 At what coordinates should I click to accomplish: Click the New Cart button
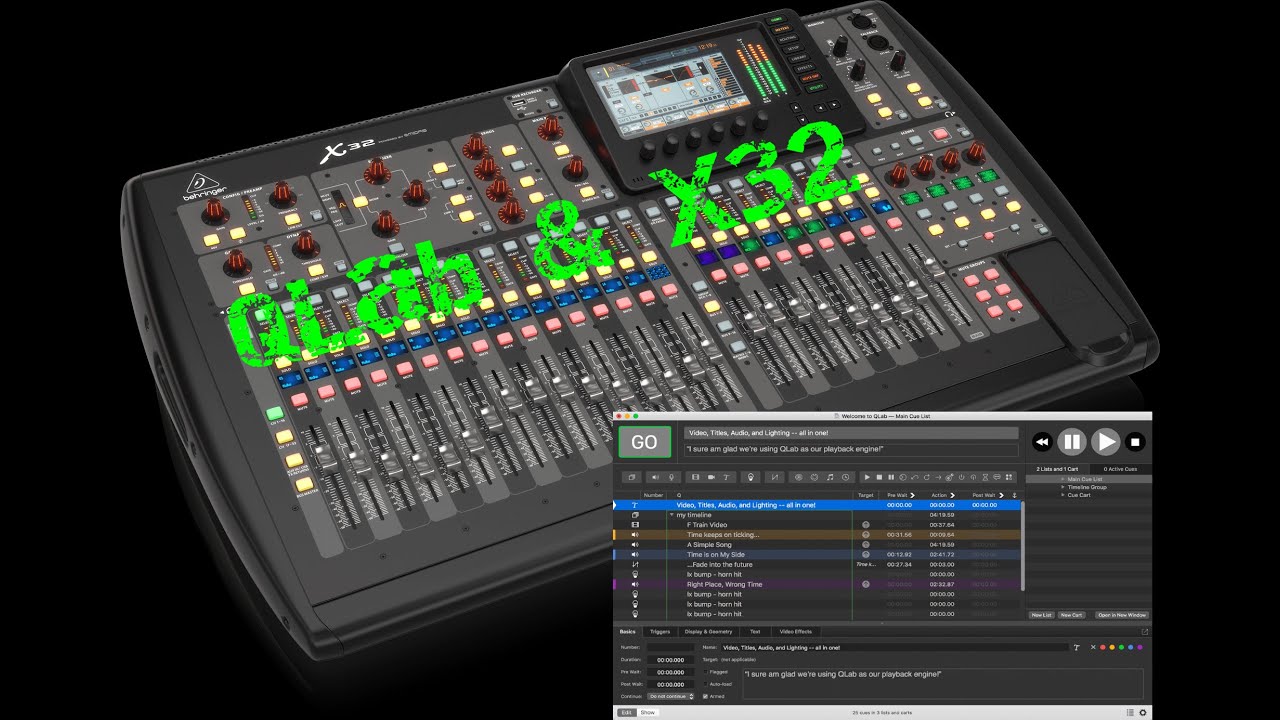pos(1071,615)
